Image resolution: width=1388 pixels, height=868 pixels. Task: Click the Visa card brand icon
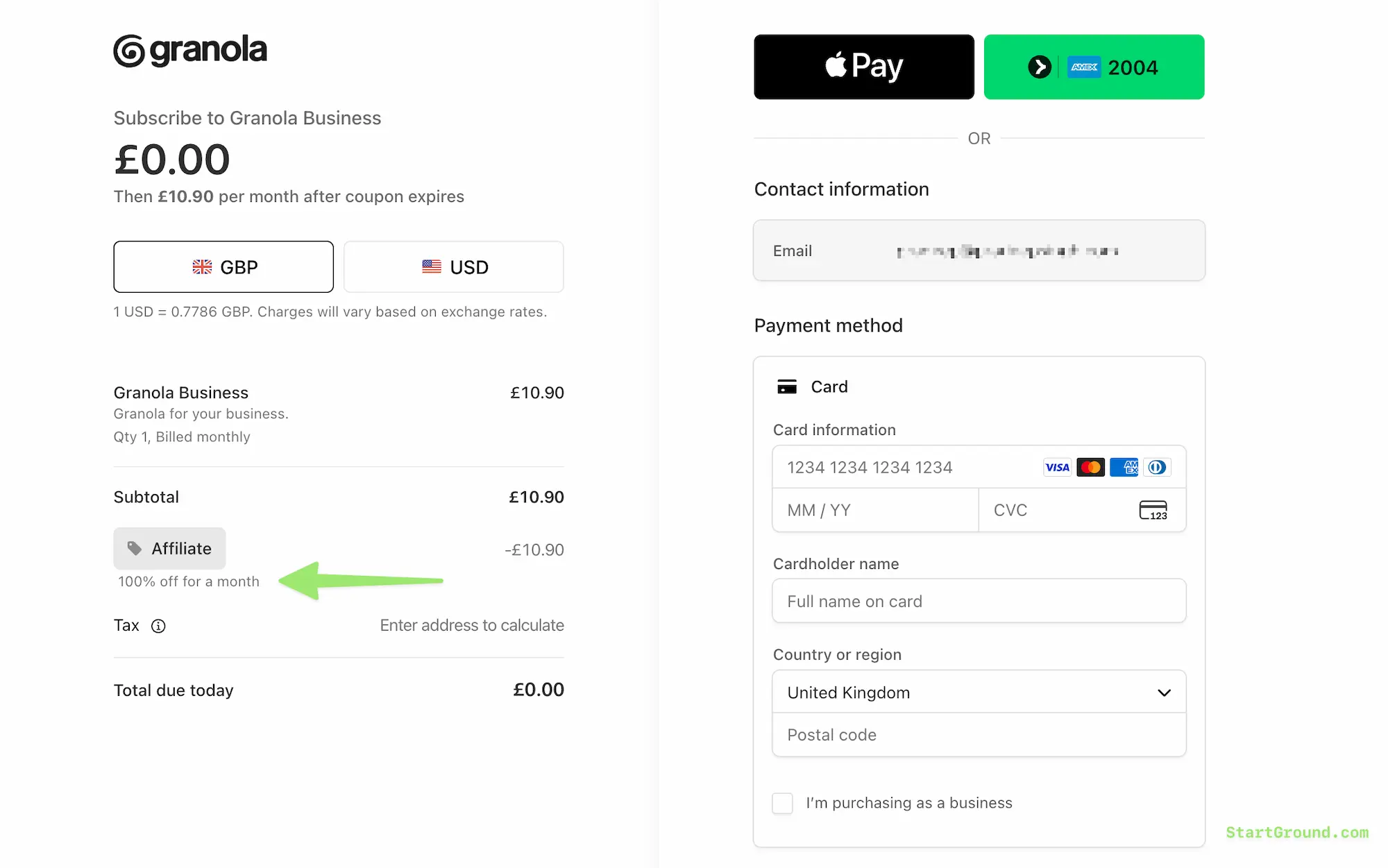coord(1057,467)
